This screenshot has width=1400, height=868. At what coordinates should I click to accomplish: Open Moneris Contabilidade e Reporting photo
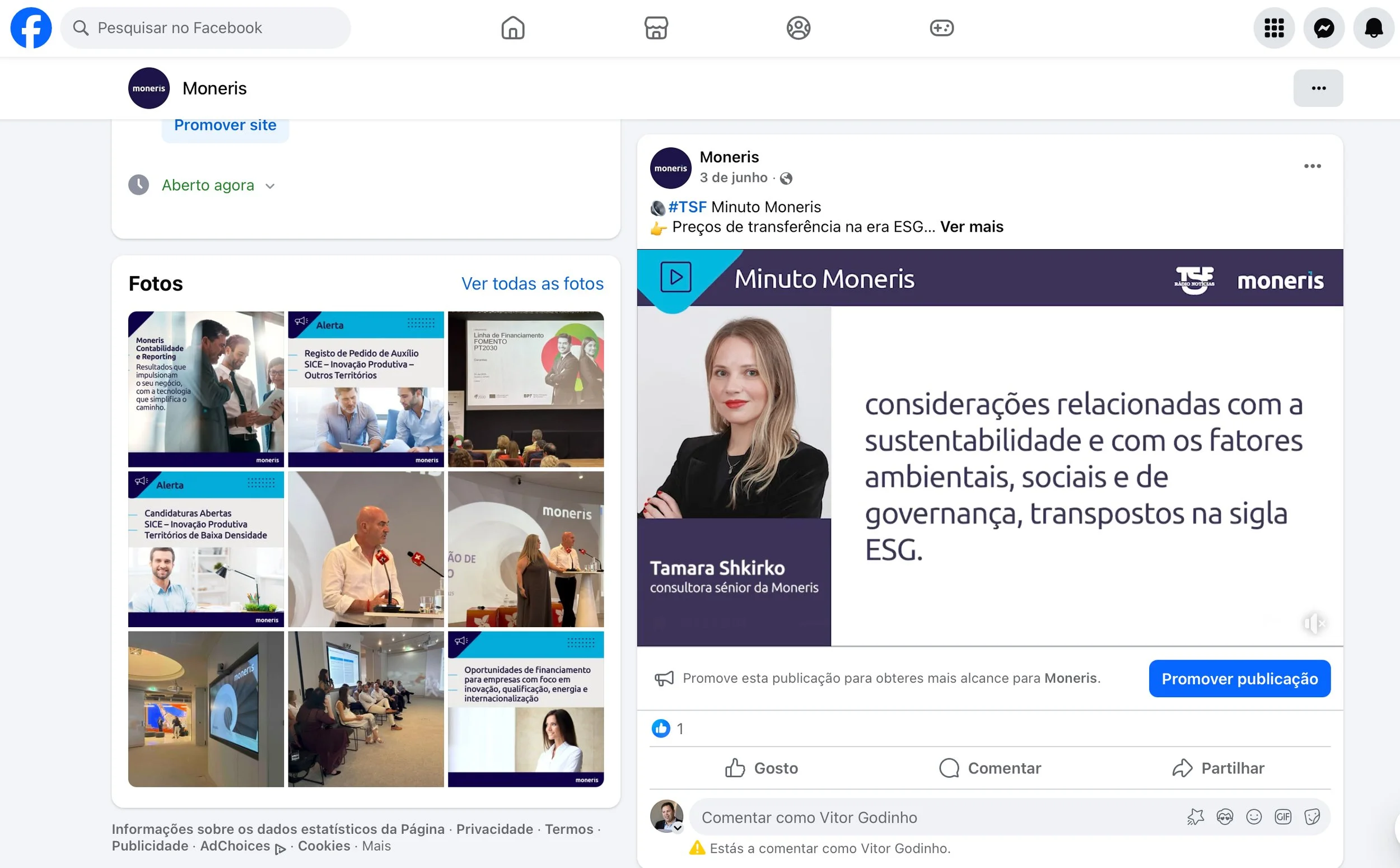(206, 389)
